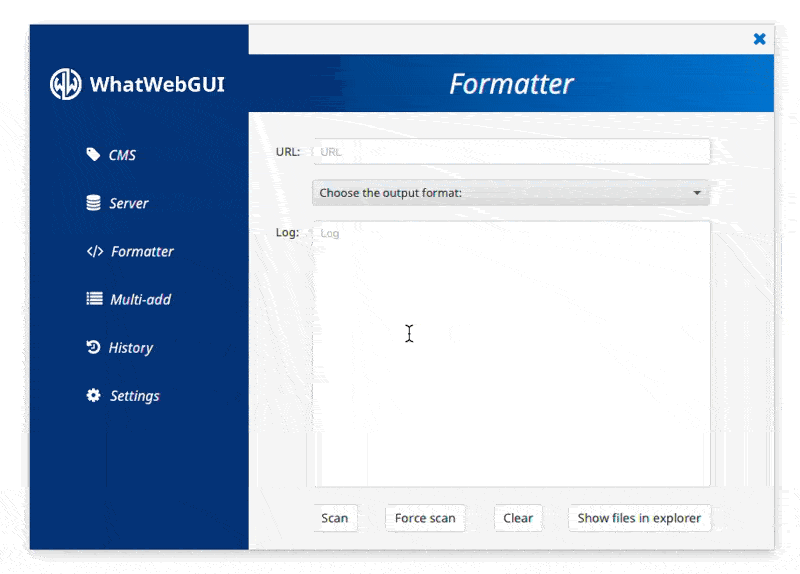This screenshot has width=800, height=574.
Task: Select Formatter in the sidebar
Action: coord(142,251)
